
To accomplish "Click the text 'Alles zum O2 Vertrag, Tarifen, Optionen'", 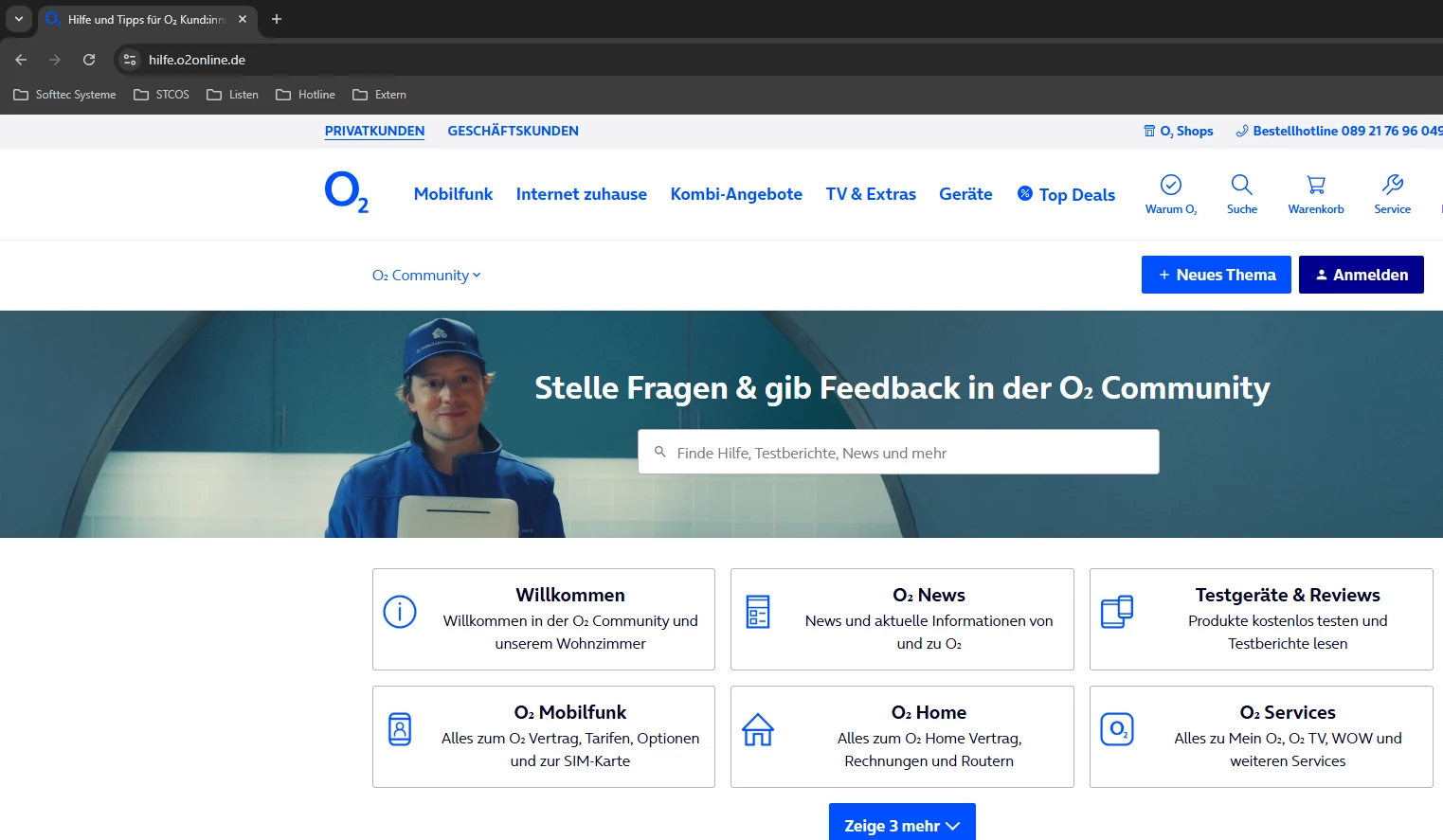I will click(x=570, y=739).
